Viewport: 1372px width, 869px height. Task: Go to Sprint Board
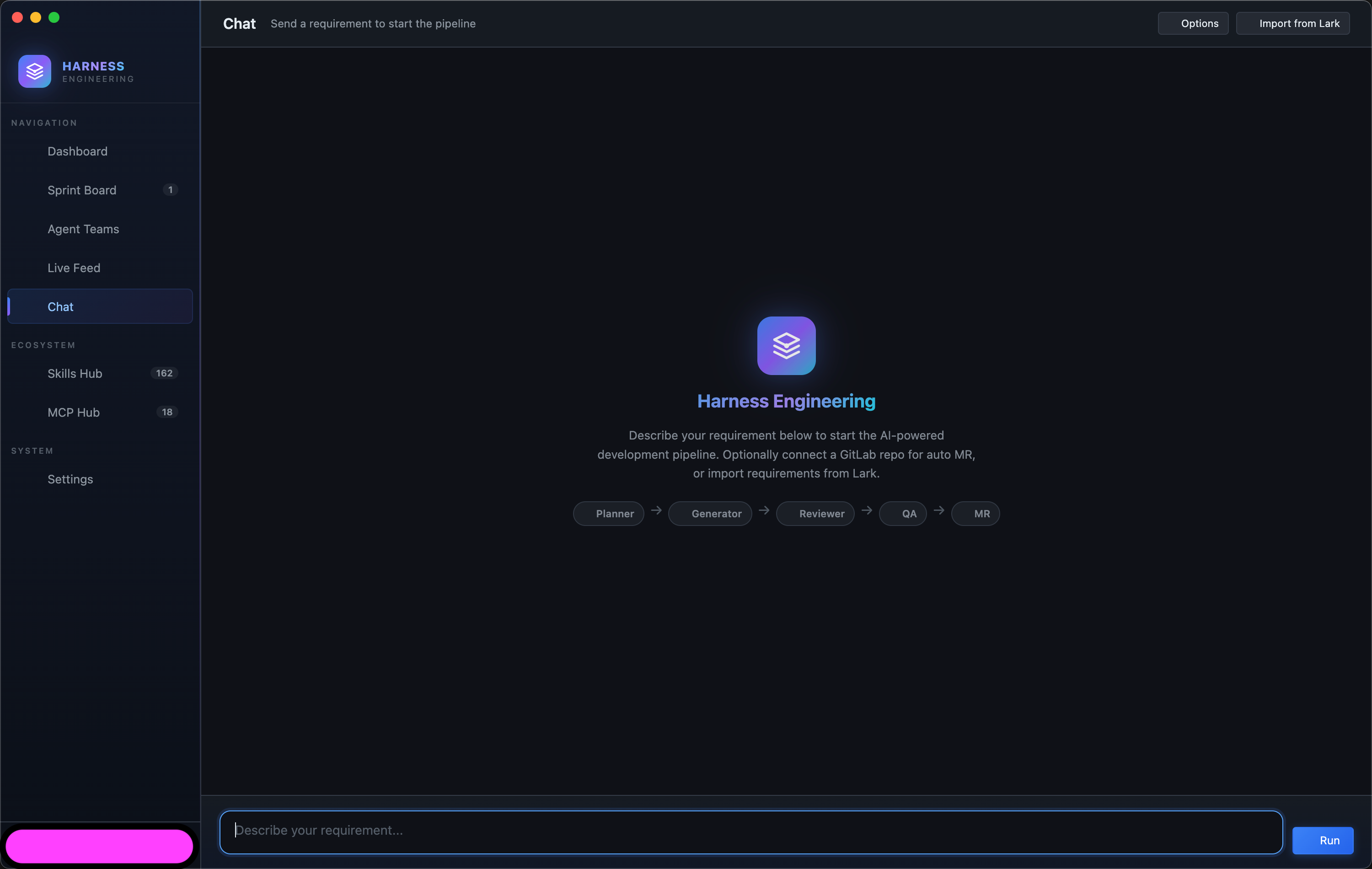point(100,190)
